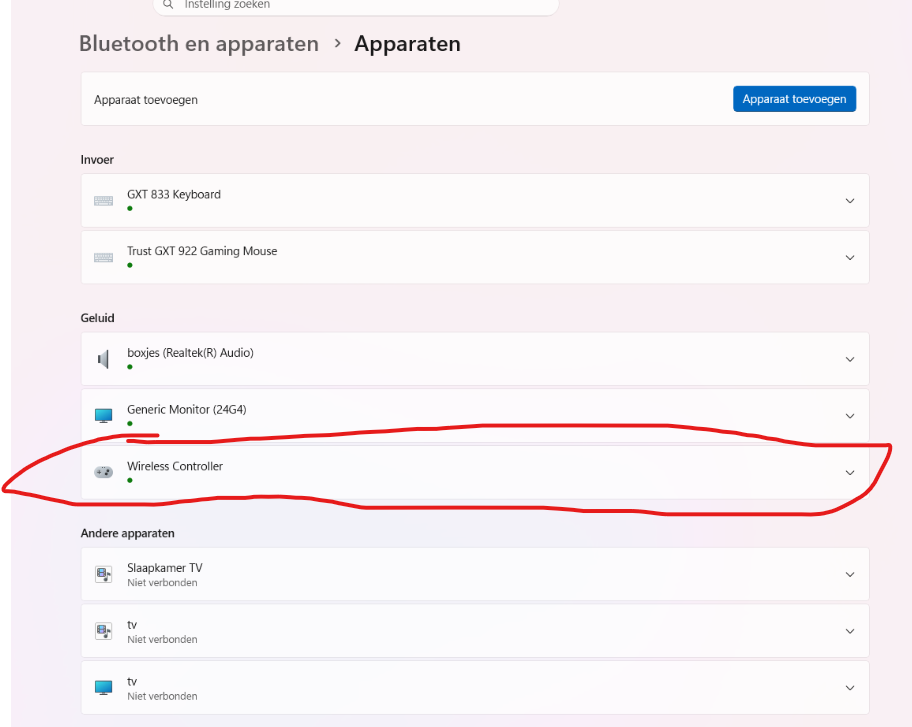Click the Wireless Controller gamepad icon
912x727 pixels.
click(x=104, y=472)
